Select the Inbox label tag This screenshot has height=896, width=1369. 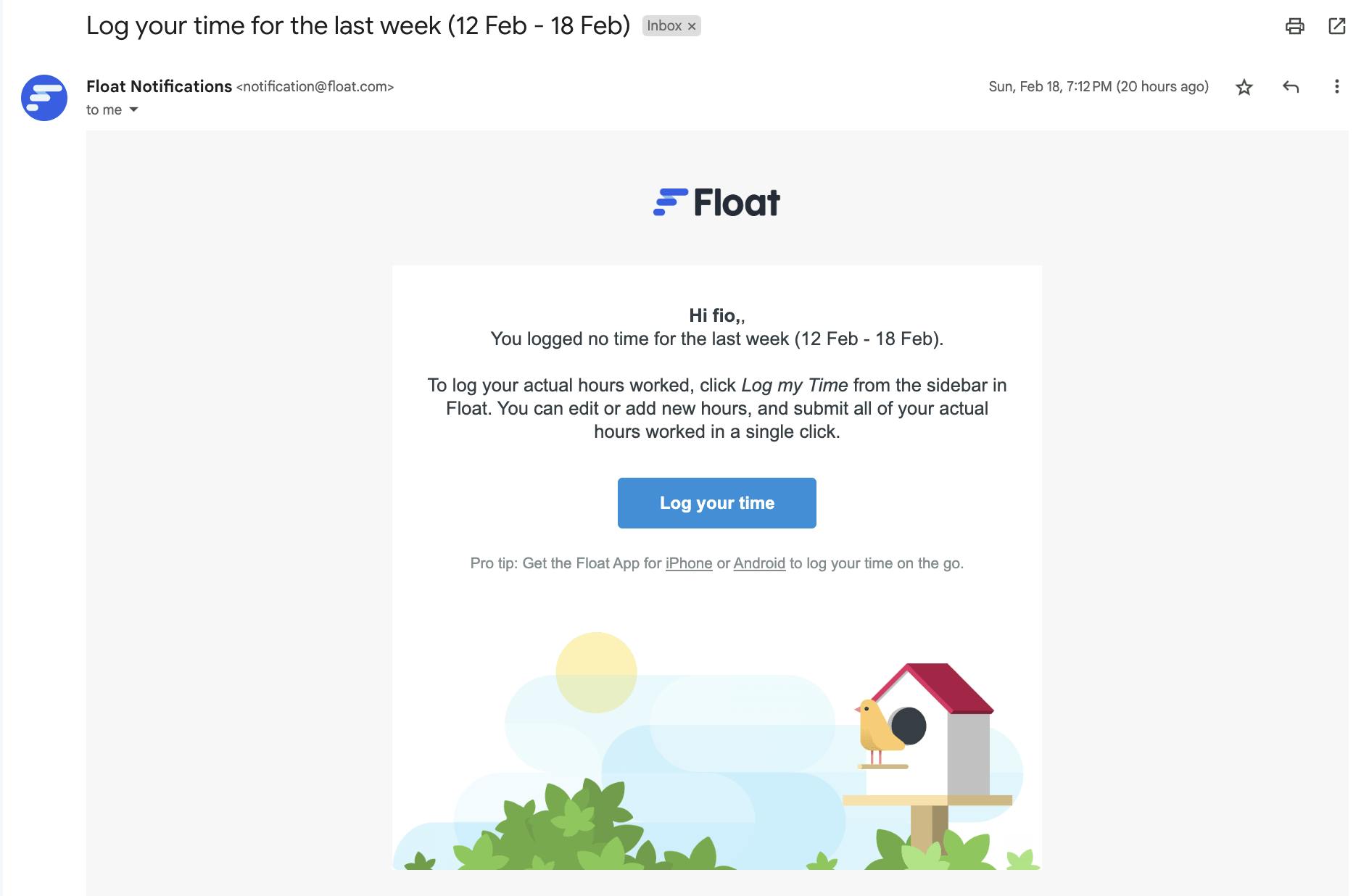coord(664,26)
